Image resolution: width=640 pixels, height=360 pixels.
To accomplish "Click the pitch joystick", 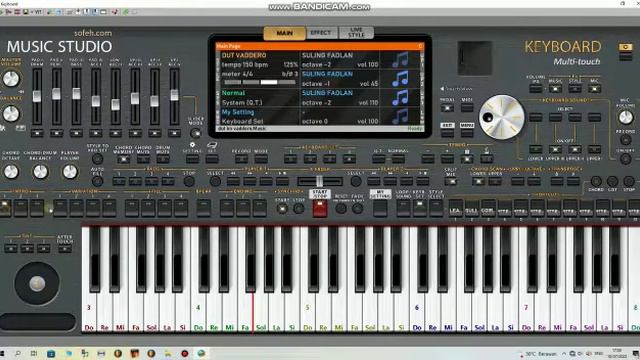I will 37,284.
